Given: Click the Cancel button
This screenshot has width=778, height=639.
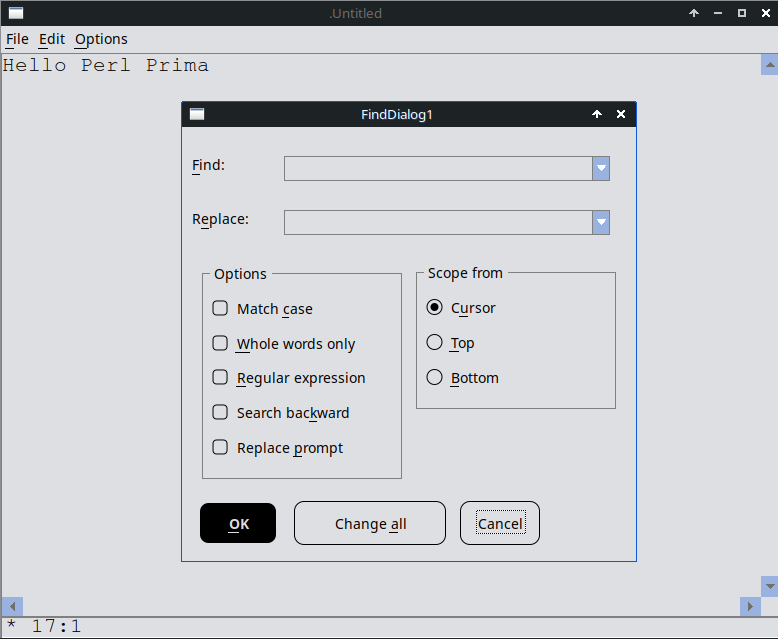Looking at the screenshot, I should point(499,524).
